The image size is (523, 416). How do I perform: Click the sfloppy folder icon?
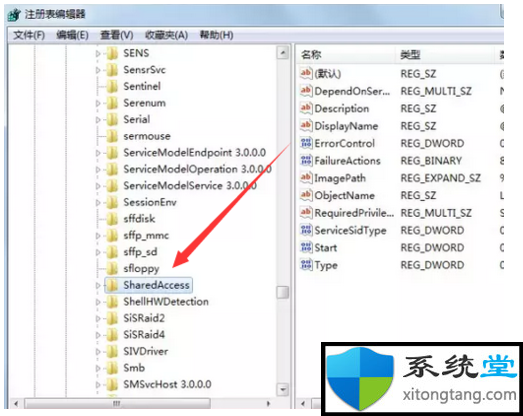click(112, 268)
